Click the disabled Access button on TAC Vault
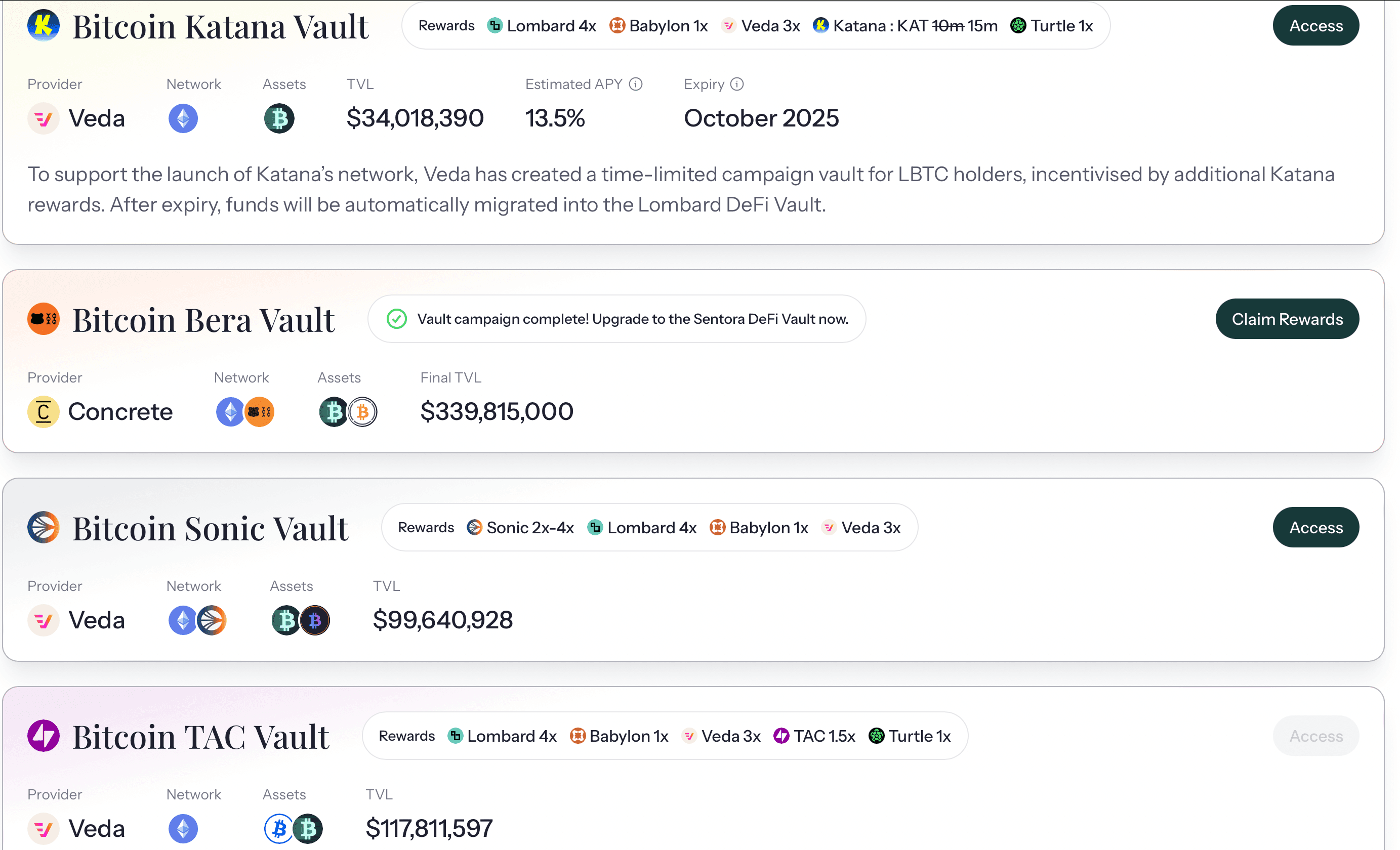 click(1316, 736)
